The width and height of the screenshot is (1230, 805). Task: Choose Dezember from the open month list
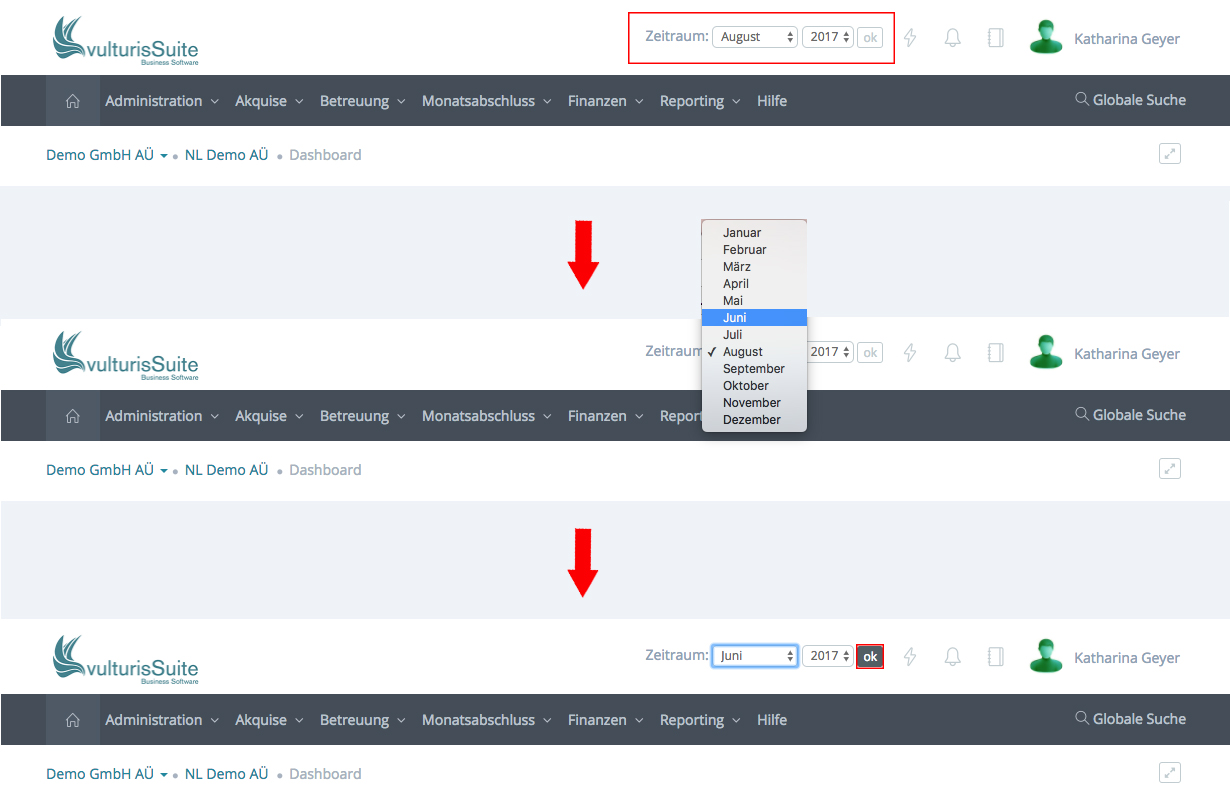754,420
